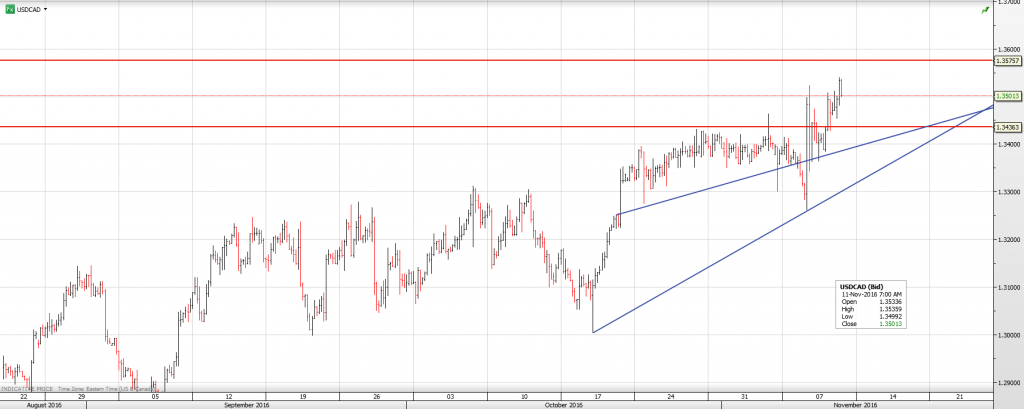Click the October 2016 time axis label
Image resolution: width=1024 pixels, height=409 pixels.
pos(565,404)
